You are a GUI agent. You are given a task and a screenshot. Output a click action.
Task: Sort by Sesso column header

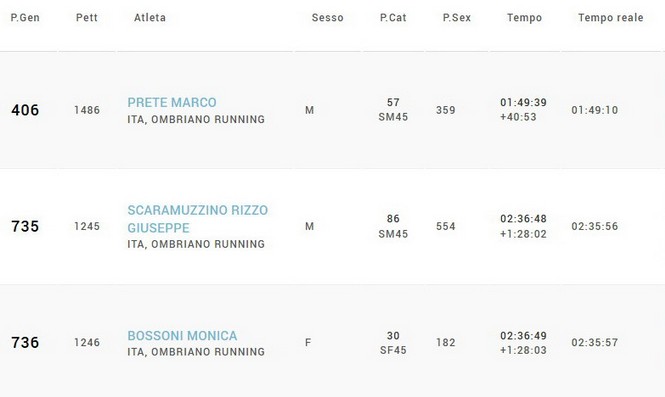coord(327,18)
